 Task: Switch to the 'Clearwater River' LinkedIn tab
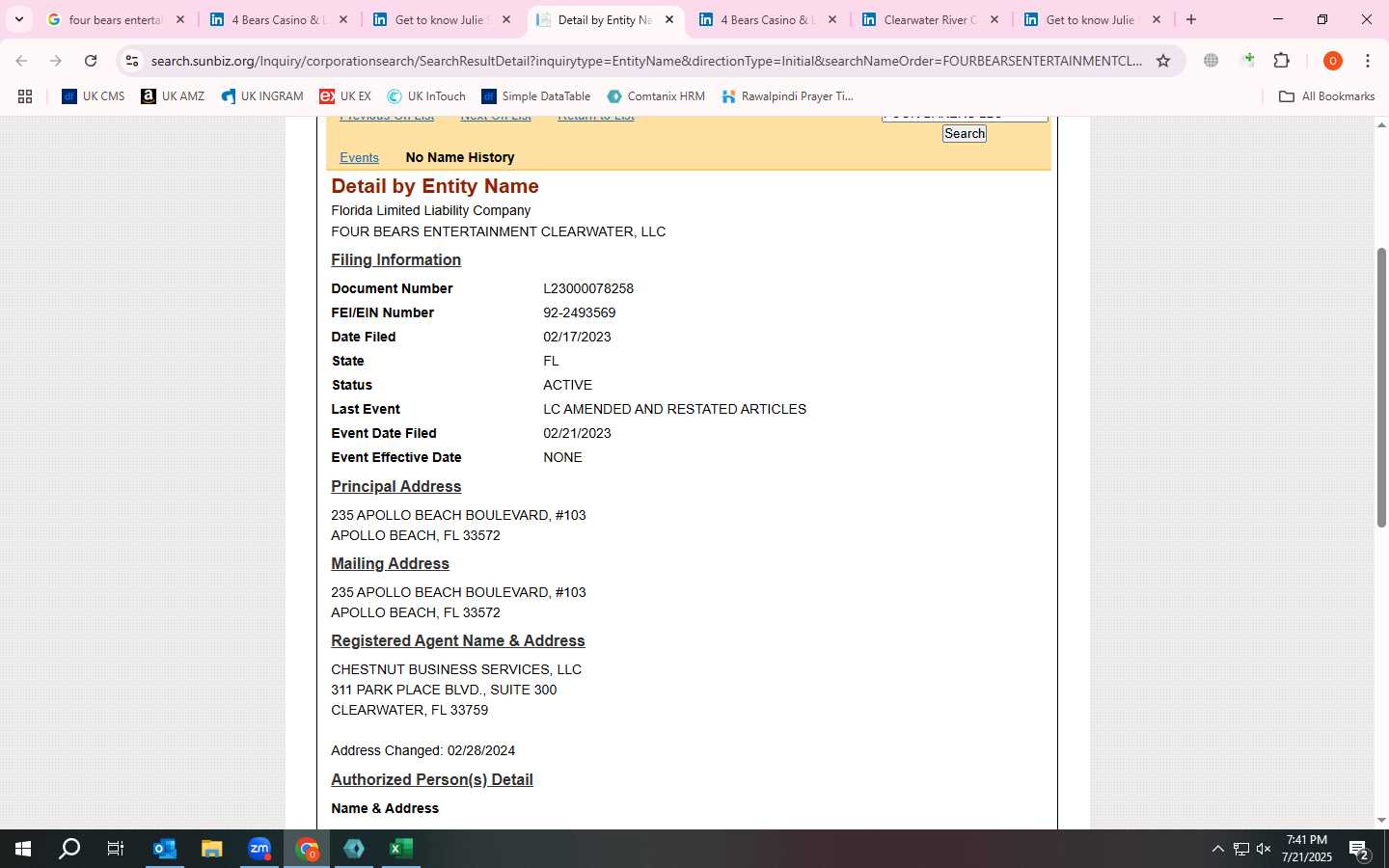coord(930,19)
